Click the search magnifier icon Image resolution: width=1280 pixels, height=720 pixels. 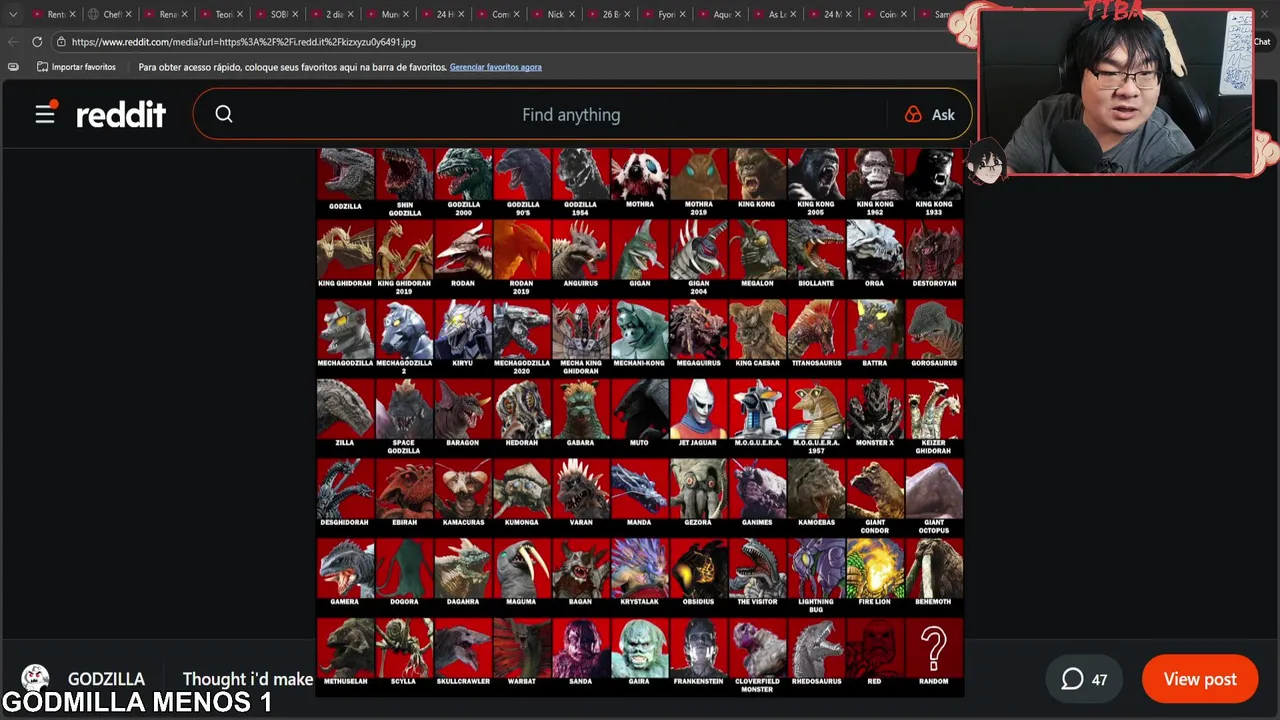pyautogui.click(x=224, y=114)
